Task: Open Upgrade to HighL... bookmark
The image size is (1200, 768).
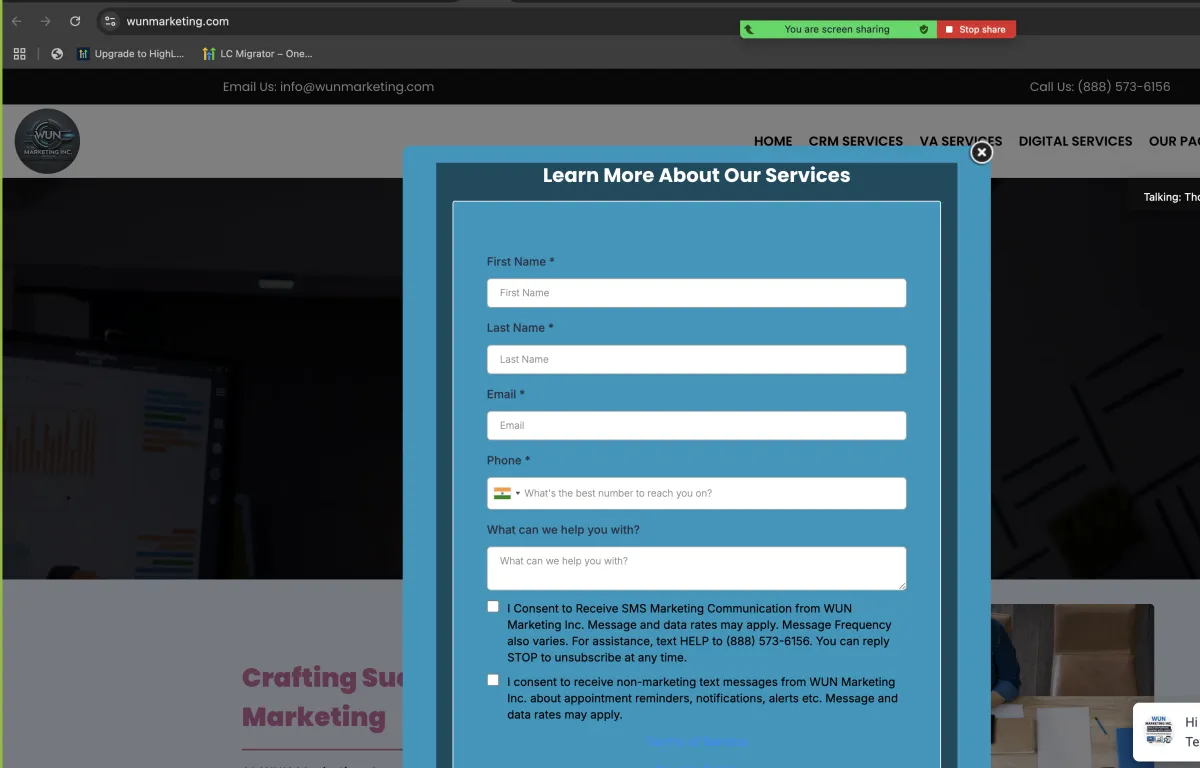Action: 131,54
